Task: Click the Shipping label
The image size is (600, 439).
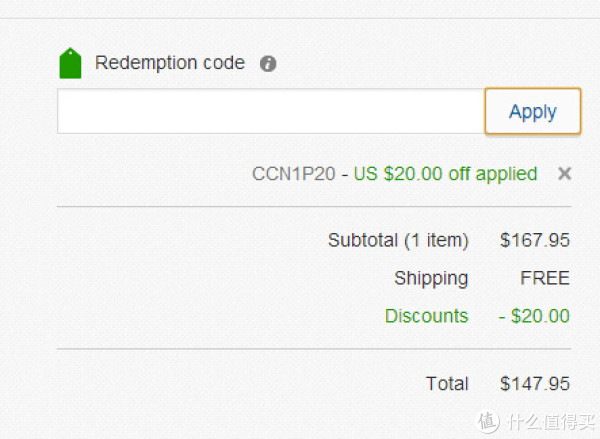Action: coord(431,279)
